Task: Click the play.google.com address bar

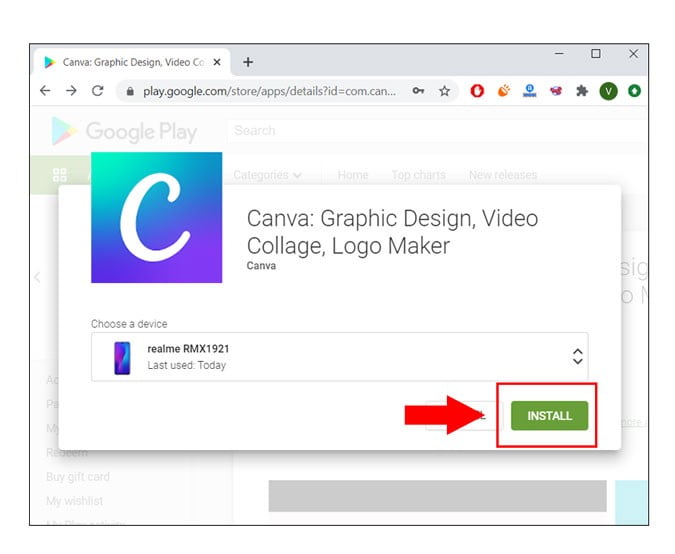Action: click(x=270, y=91)
